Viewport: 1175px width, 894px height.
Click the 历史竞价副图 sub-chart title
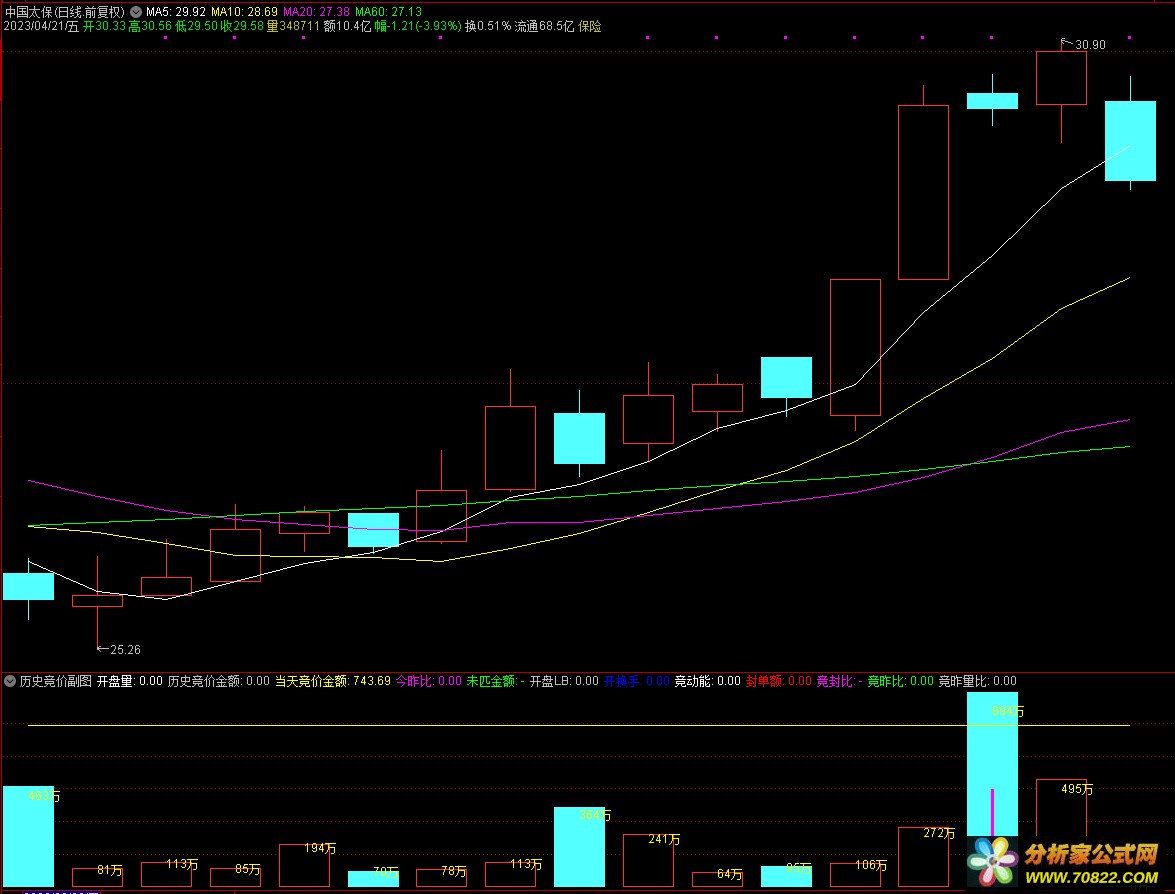point(55,681)
